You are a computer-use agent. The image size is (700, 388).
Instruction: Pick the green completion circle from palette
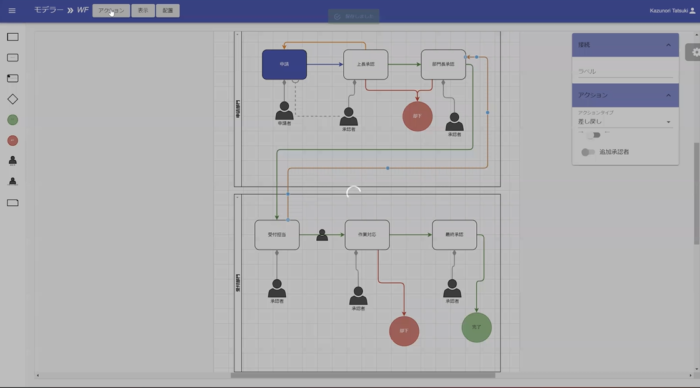pos(12,120)
